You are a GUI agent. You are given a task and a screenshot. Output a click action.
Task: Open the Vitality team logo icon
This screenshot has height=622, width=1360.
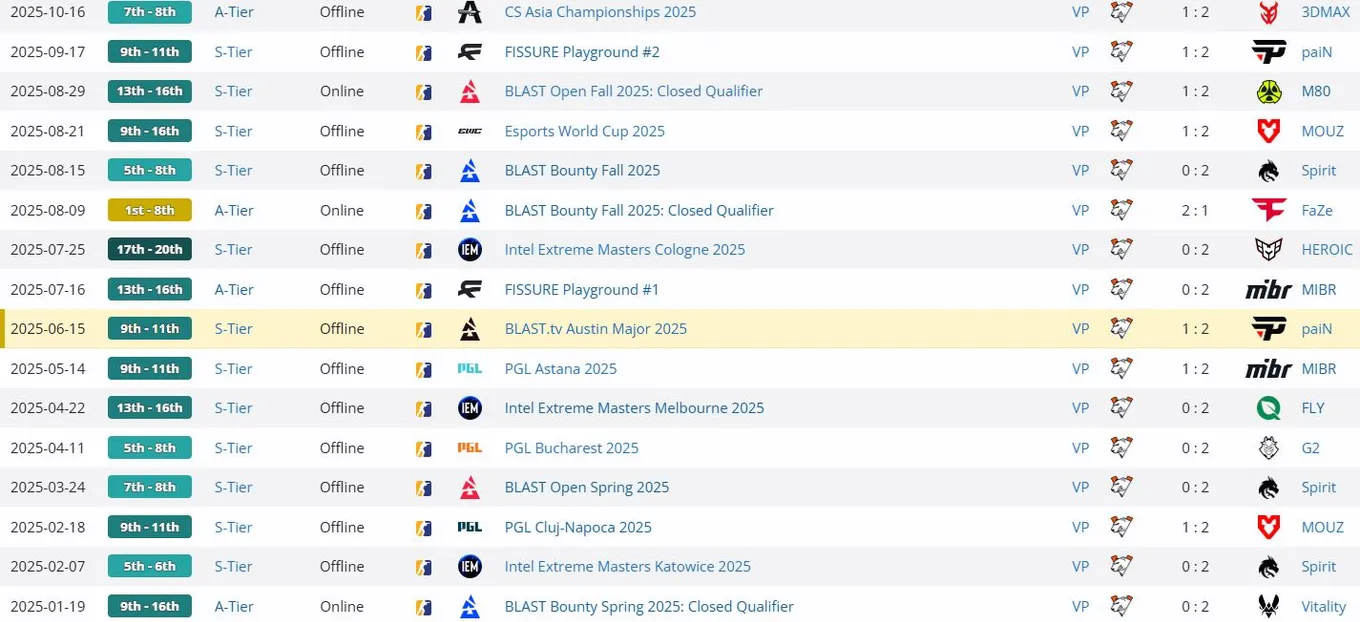tap(1269, 606)
